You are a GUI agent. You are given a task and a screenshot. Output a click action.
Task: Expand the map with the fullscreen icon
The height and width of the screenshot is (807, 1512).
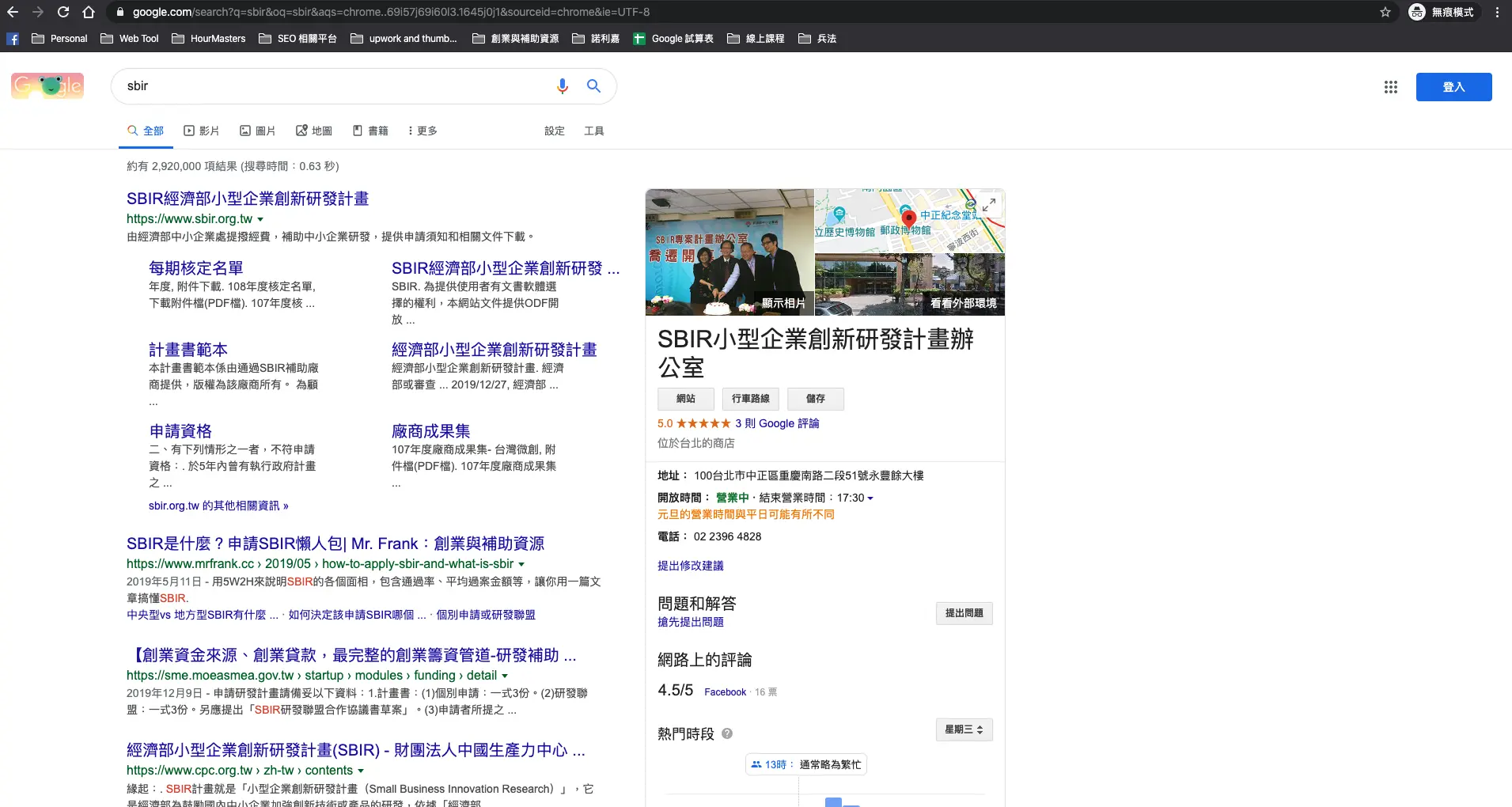click(x=989, y=205)
